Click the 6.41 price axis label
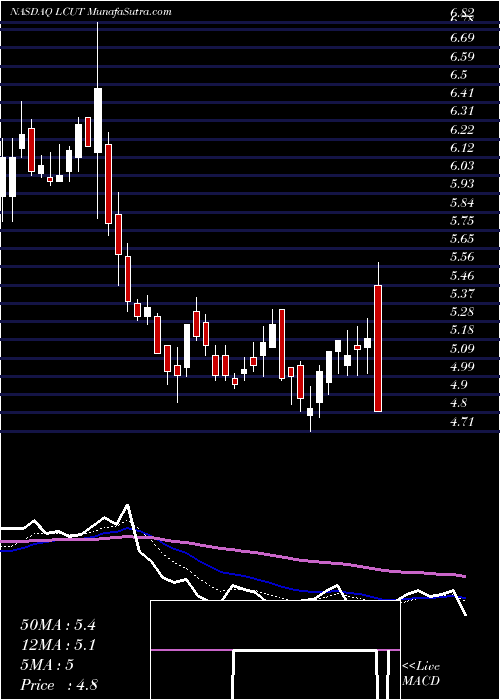Screen dimensions: 500x700 click(462, 93)
